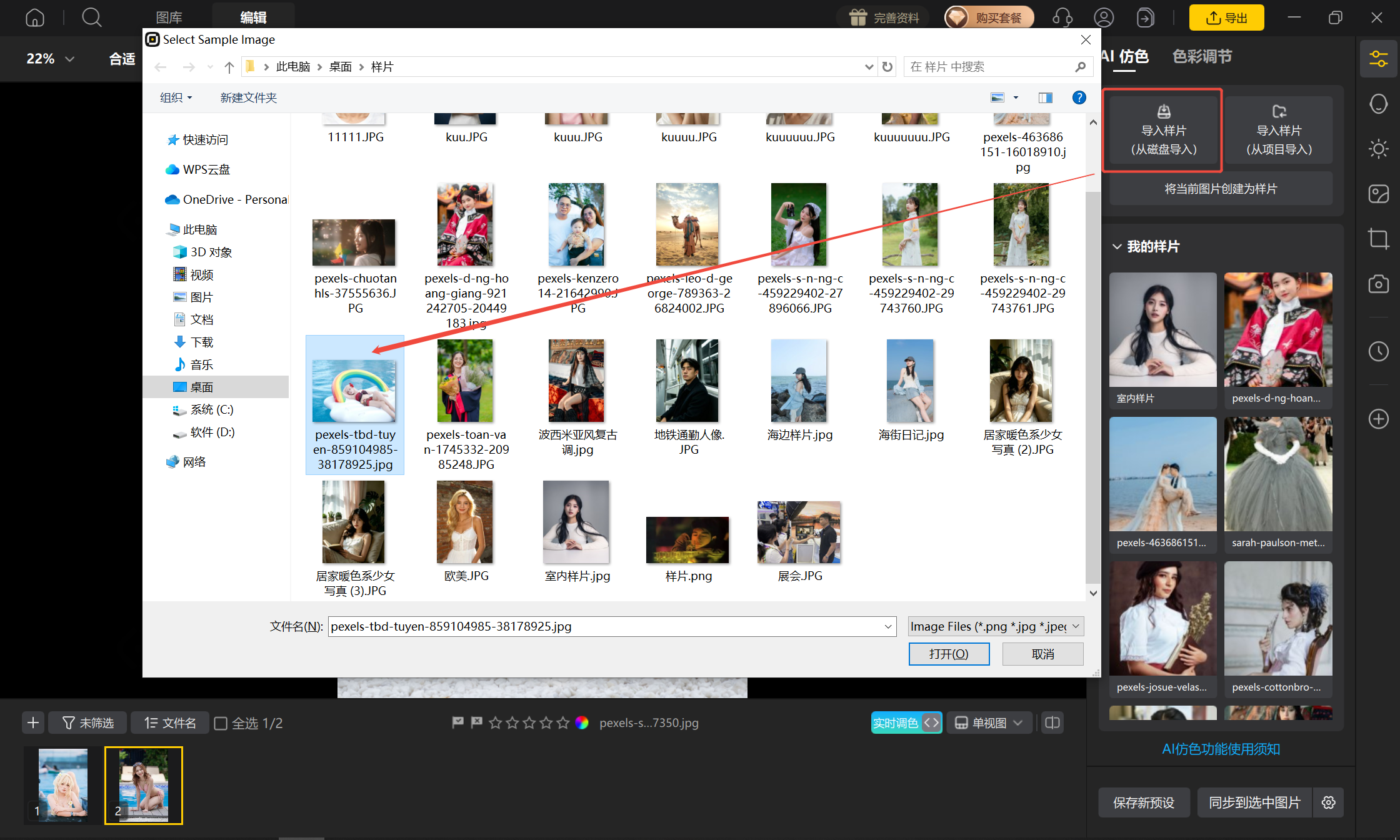The image size is (1400, 840).
Task: Open the history clock icon
Action: coord(1378,351)
